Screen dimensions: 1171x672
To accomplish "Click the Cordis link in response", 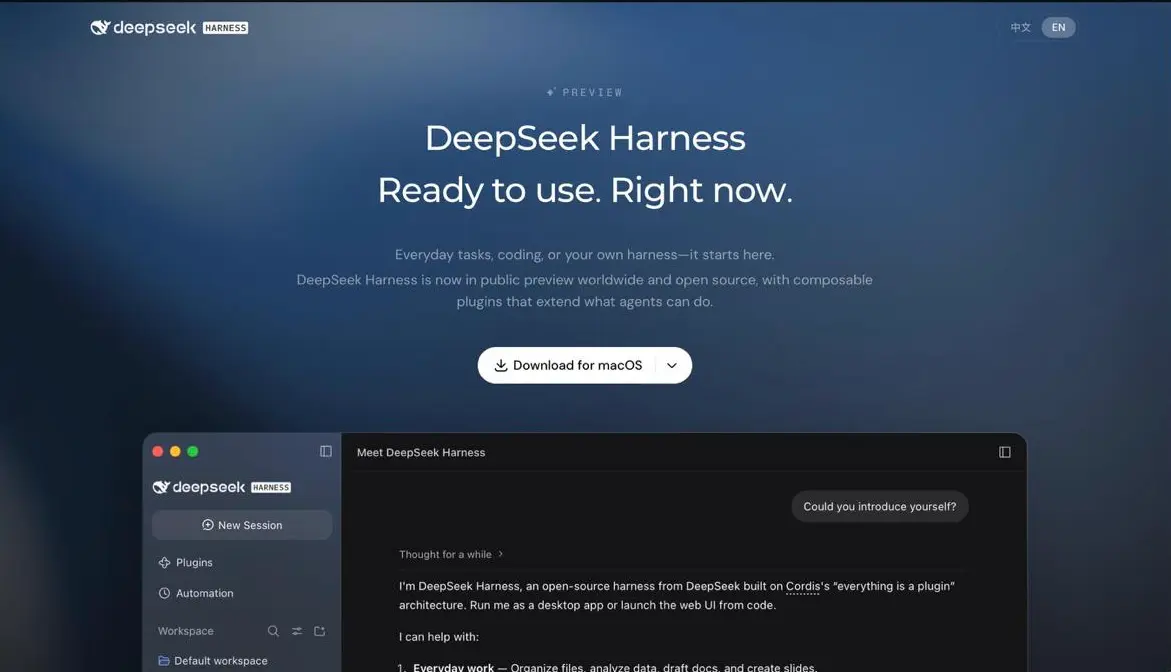I will 803,586.
